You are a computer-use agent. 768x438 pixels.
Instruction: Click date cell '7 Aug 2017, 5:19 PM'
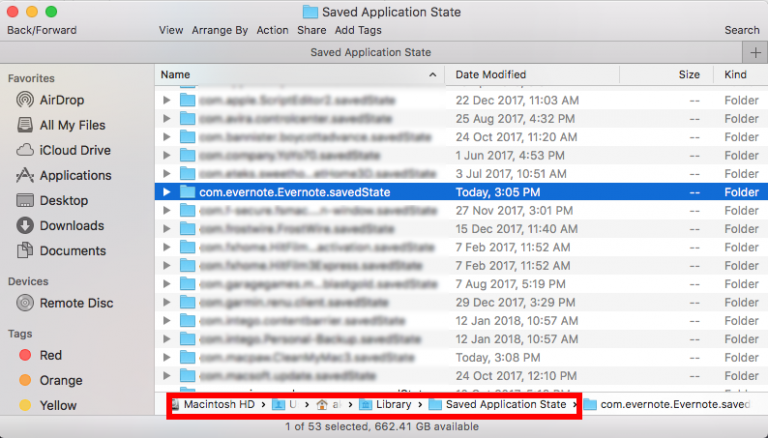pyautogui.click(x=510, y=284)
